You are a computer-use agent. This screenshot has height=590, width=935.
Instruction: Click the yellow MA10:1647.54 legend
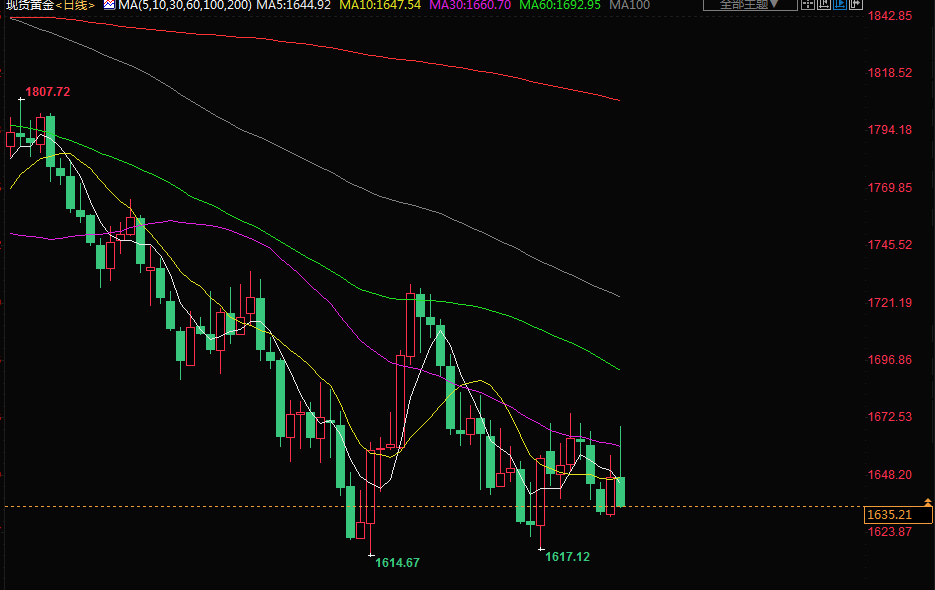(x=380, y=5)
